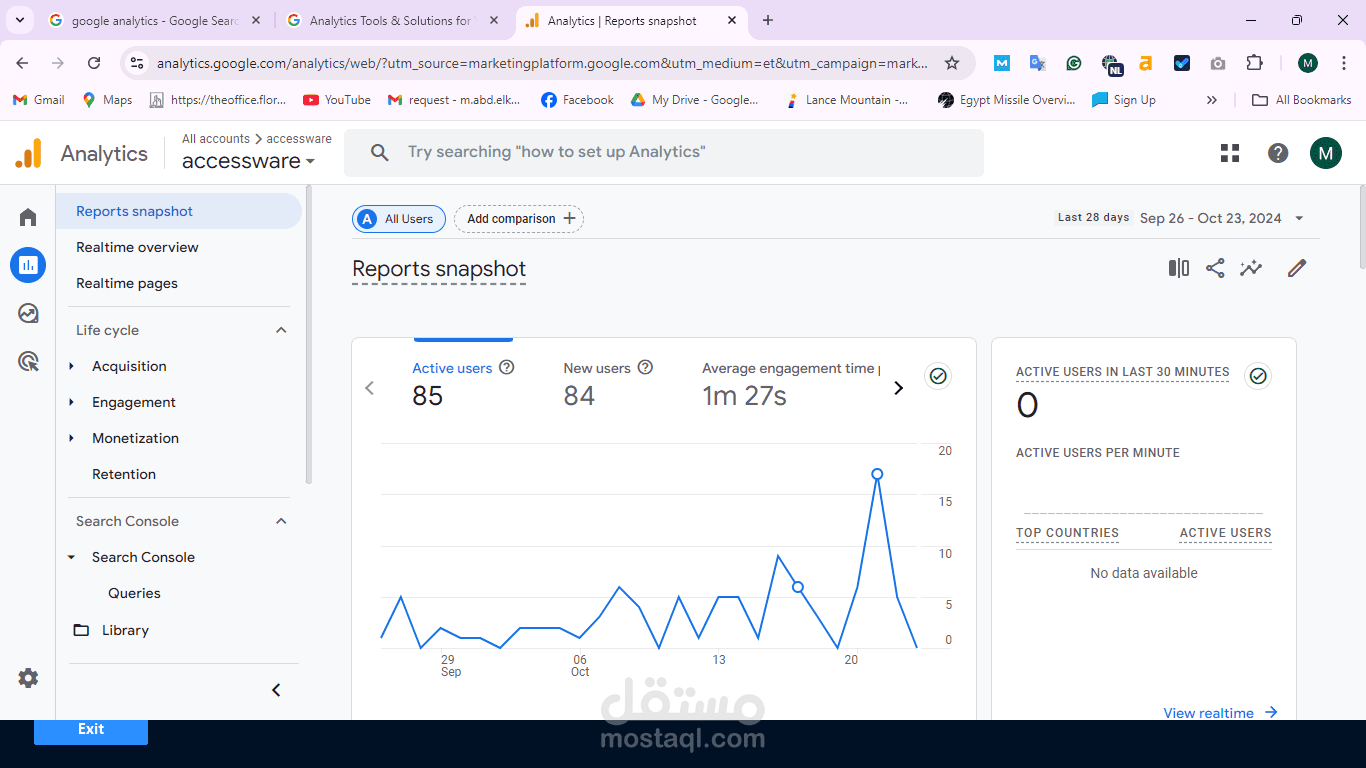Open the Retention report

[x=124, y=474]
